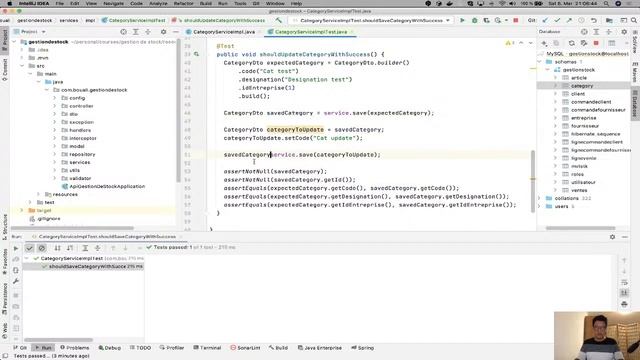Click the gutter run icon beside the test method
Image resolution: width=640 pixels, height=360 pixels.
pos(196,54)
